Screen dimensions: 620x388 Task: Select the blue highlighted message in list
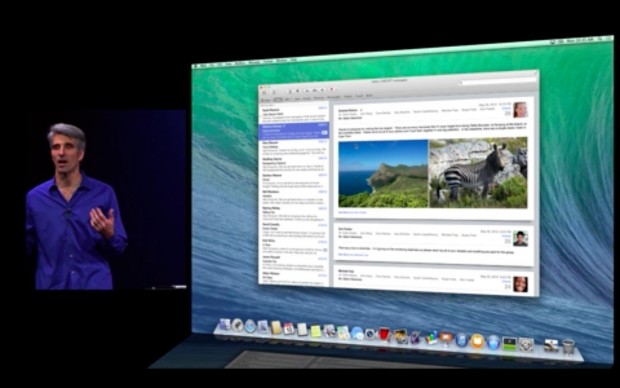[x=293, y=131]
